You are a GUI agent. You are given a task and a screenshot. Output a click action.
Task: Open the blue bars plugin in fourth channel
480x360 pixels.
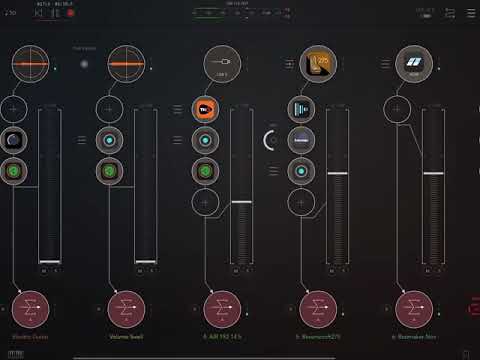click(301, 109)
